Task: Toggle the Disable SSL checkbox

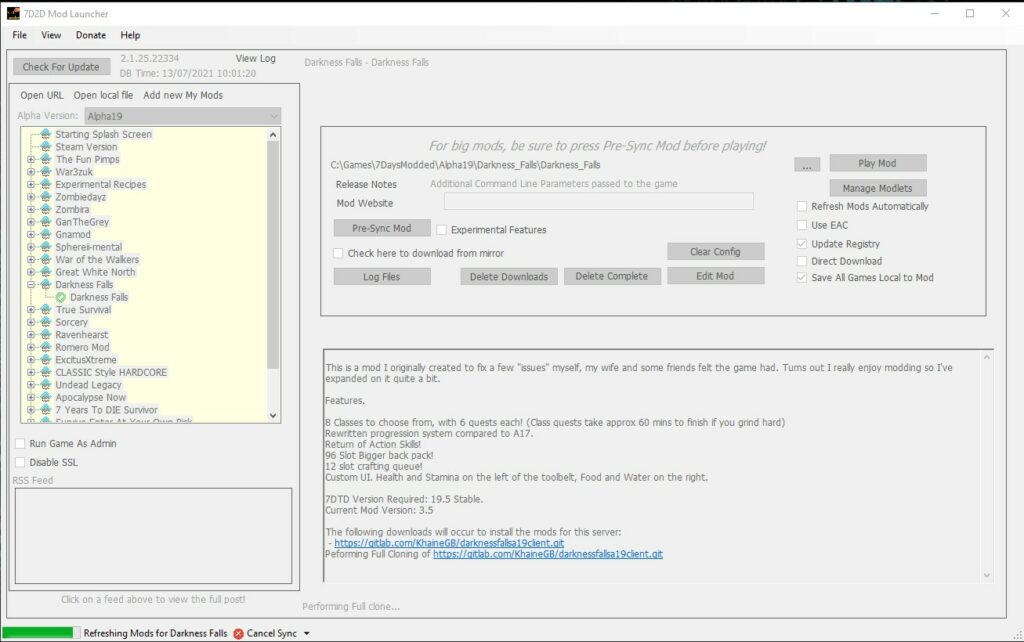Action: [20, 462]
